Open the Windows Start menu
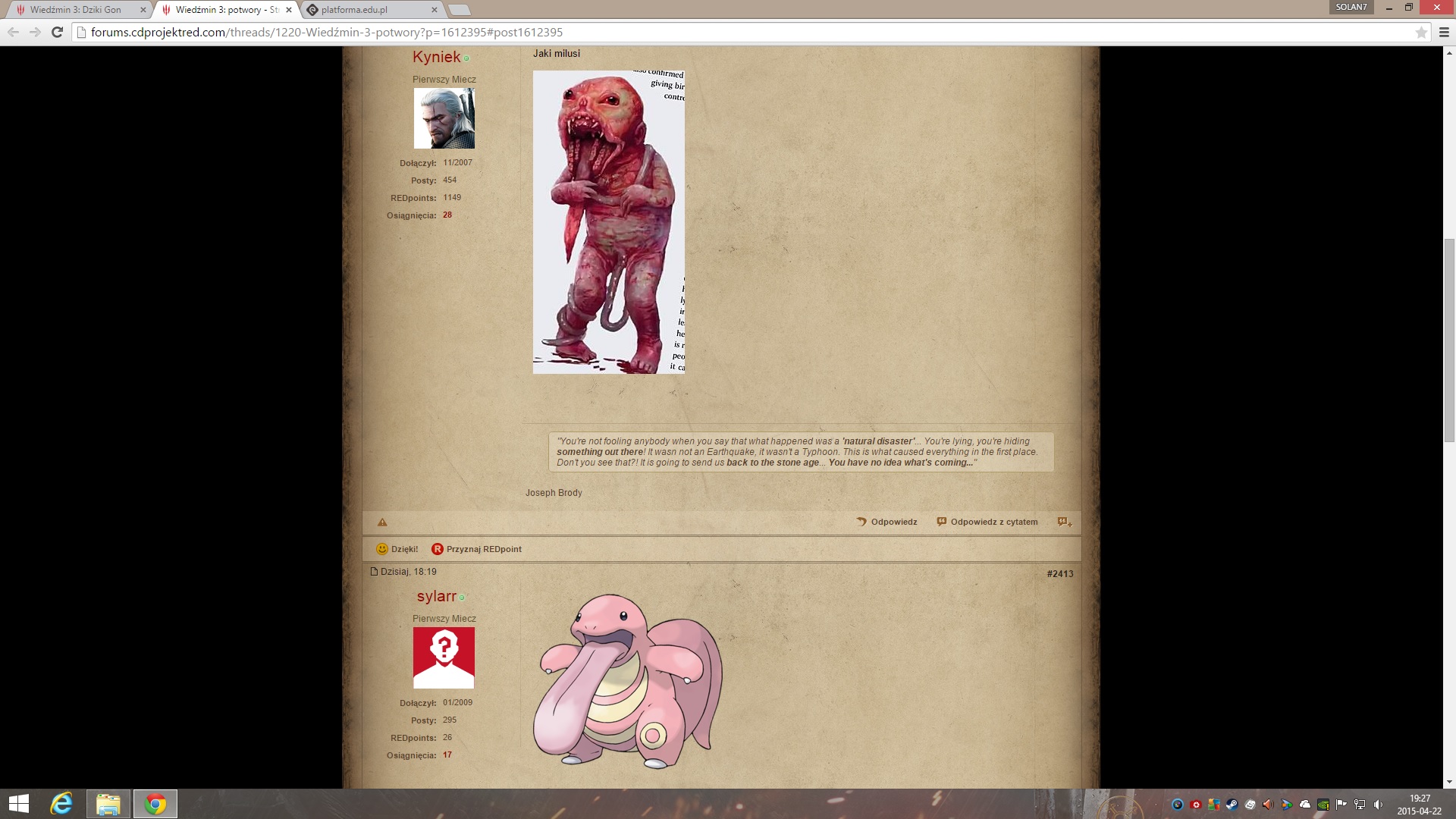This screenshot has height=819, width=1456. pyautogui.click(x=18, y=804)
